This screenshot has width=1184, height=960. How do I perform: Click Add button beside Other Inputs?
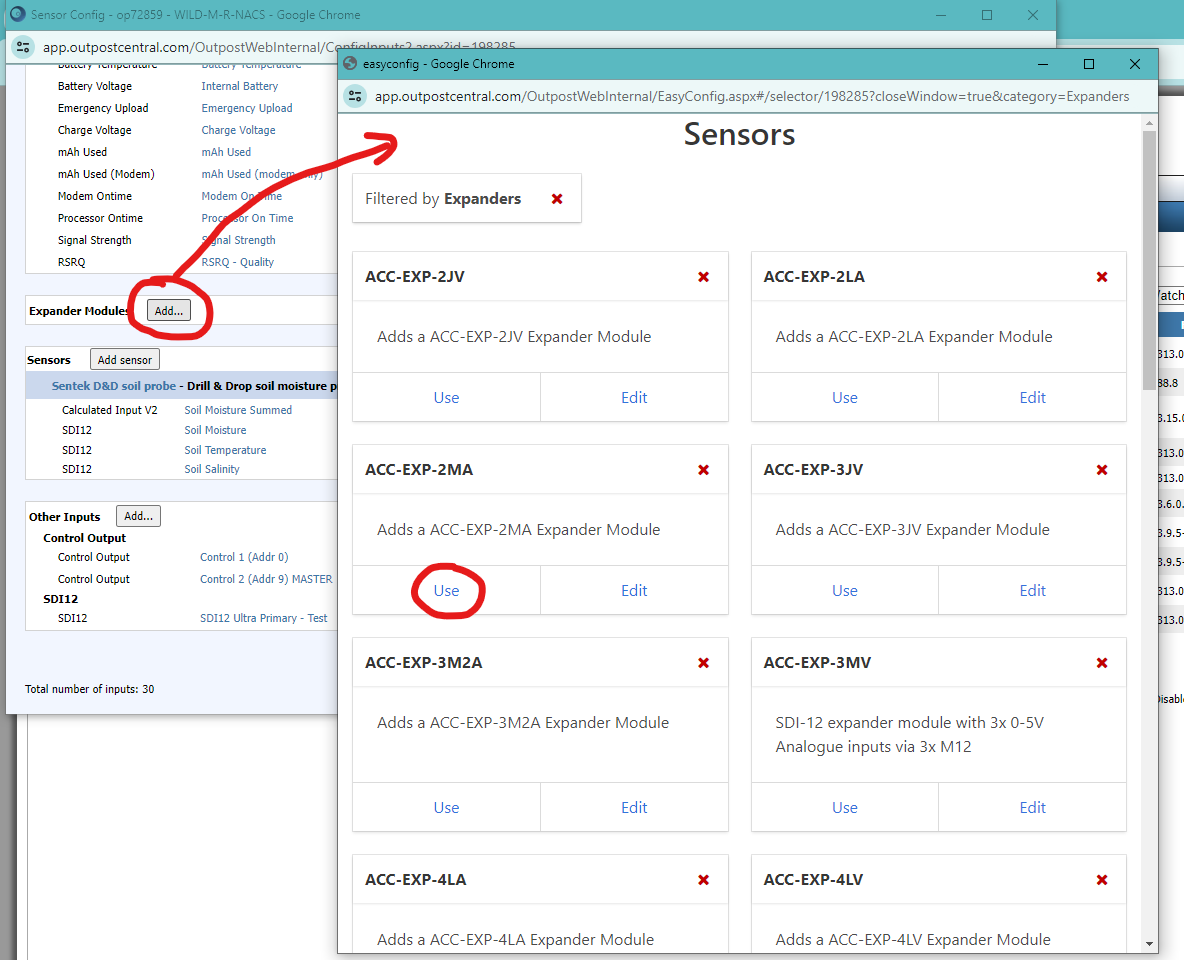click(x=138, y=517)
